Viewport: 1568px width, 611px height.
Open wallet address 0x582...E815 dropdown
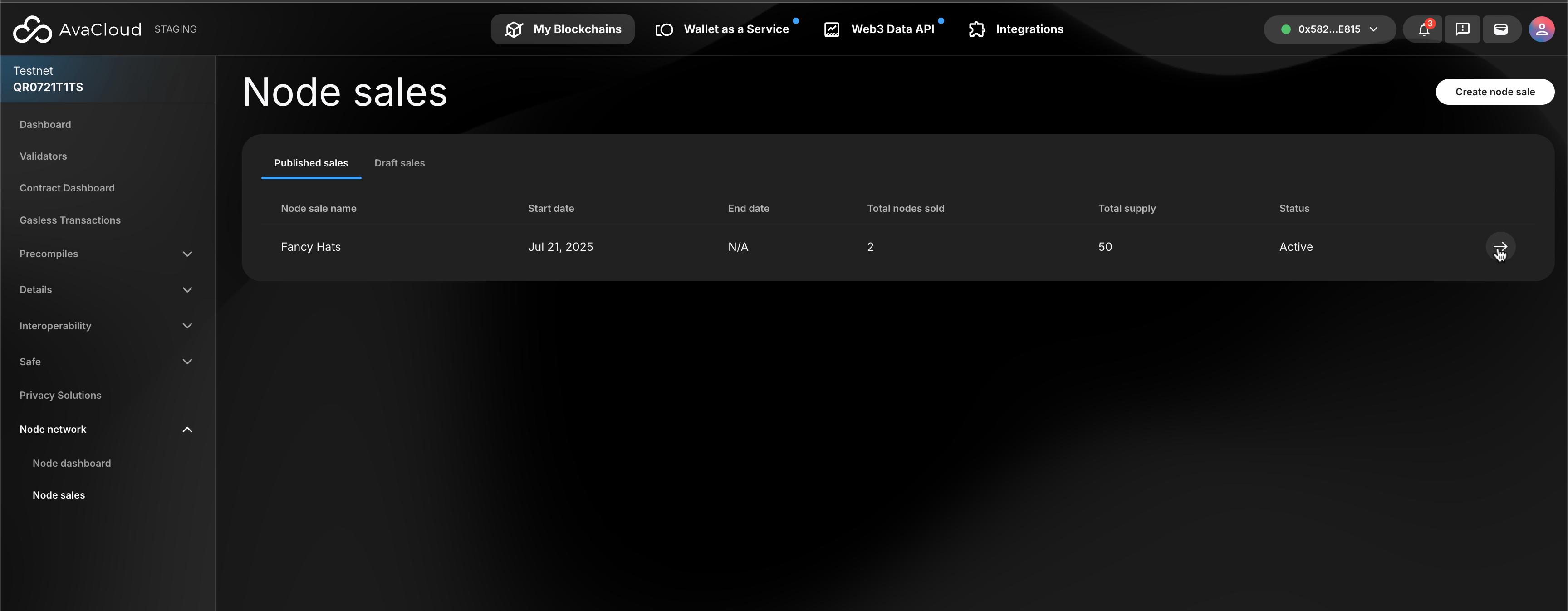click(1329, 29)
